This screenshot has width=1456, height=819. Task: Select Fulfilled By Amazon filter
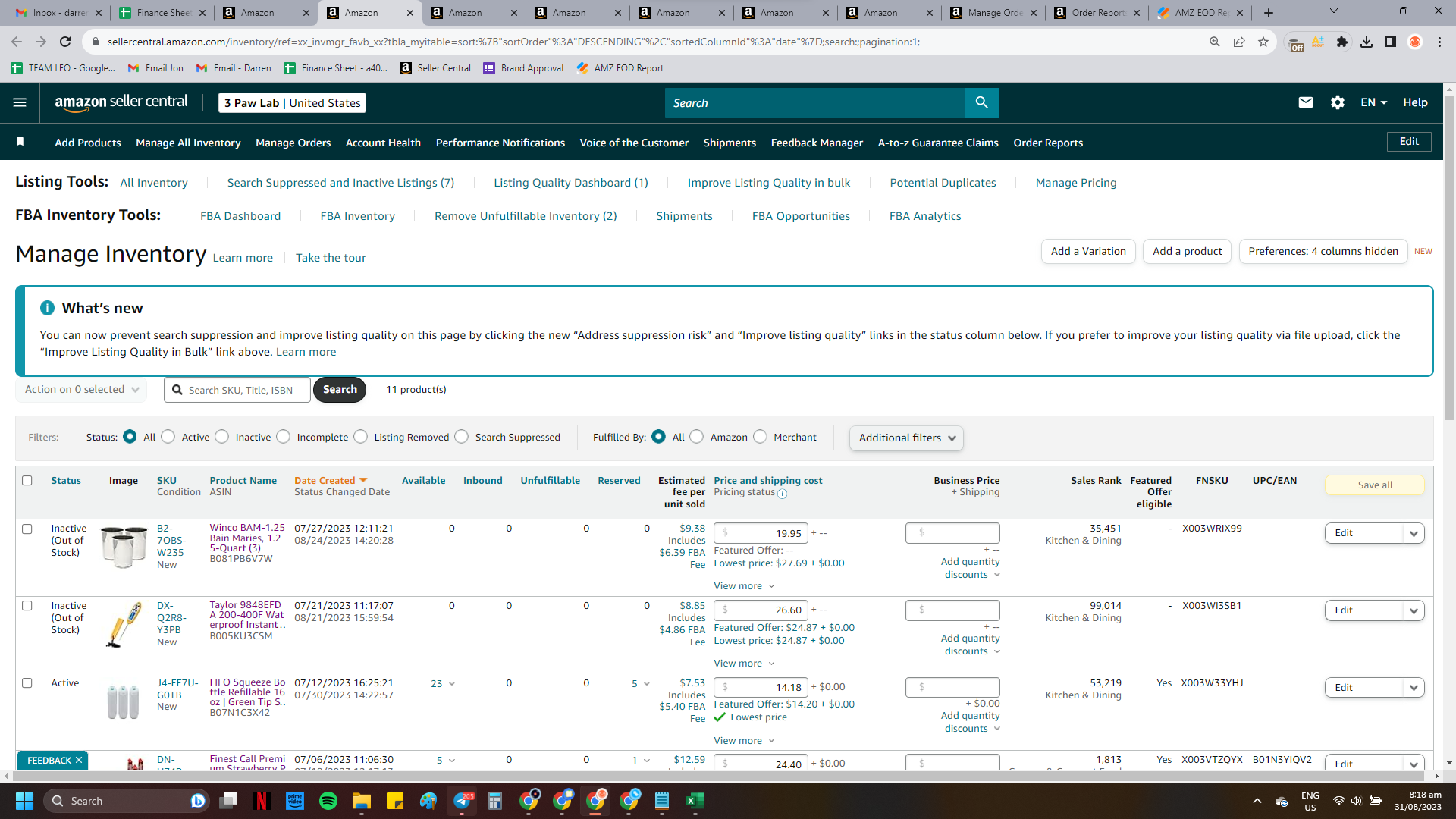click(x=697, y=437)
